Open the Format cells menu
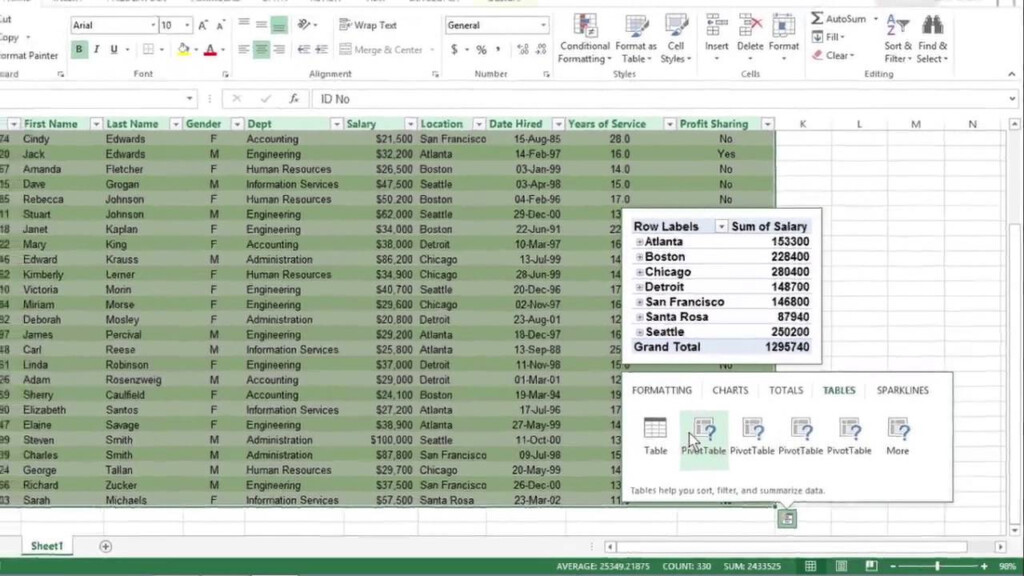The height and width of the screenshot is (576, 1024). (x=784, y=39)
